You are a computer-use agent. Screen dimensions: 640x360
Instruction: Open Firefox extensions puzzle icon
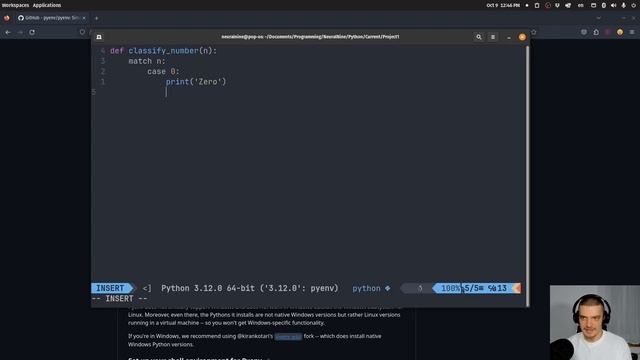(596, 32)
